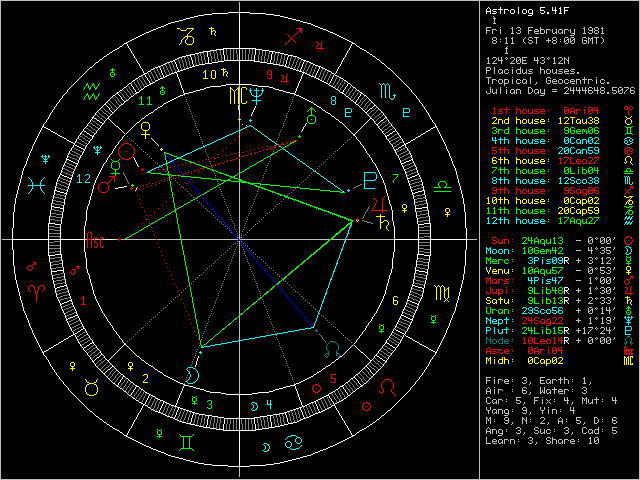Click the Virgo glyph in the outer zodiac ring
Image resolution: width=640 pixels, height=480 pixels.
(442, 293)
